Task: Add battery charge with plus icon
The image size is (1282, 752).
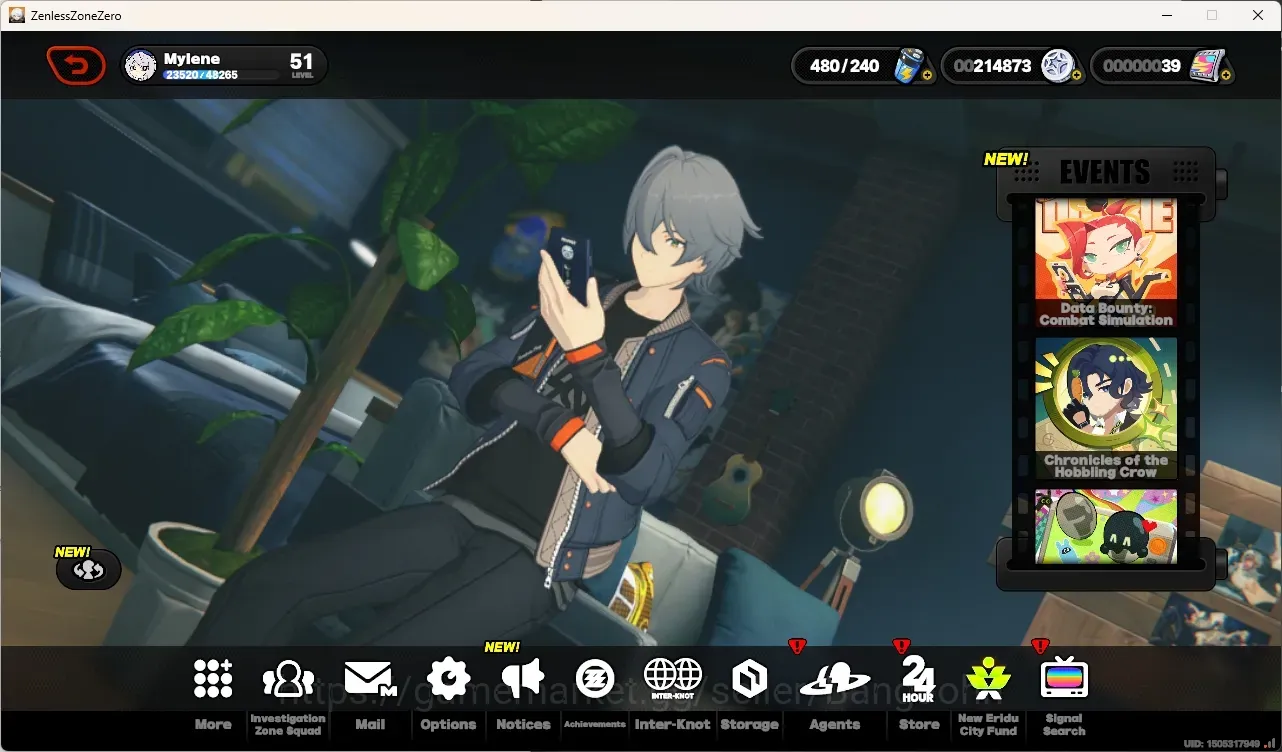Action: coord(927,75)
